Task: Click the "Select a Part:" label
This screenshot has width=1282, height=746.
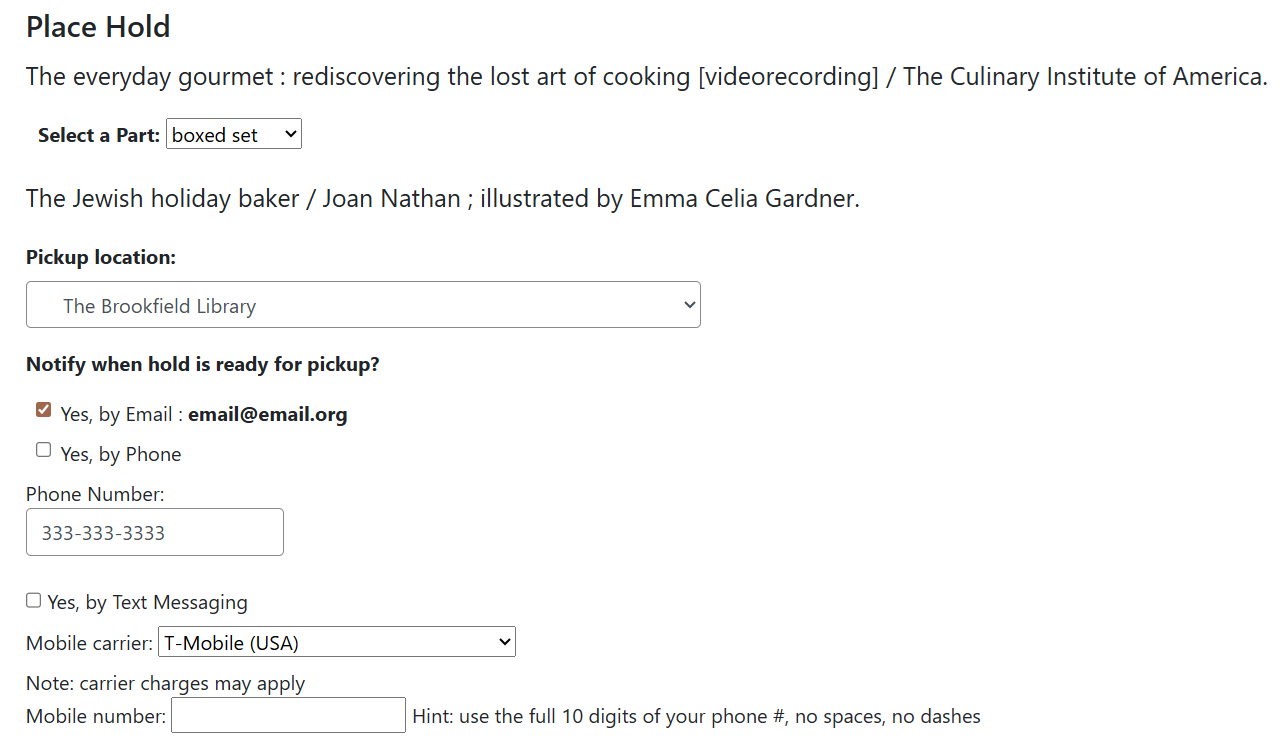Action: 98,135
